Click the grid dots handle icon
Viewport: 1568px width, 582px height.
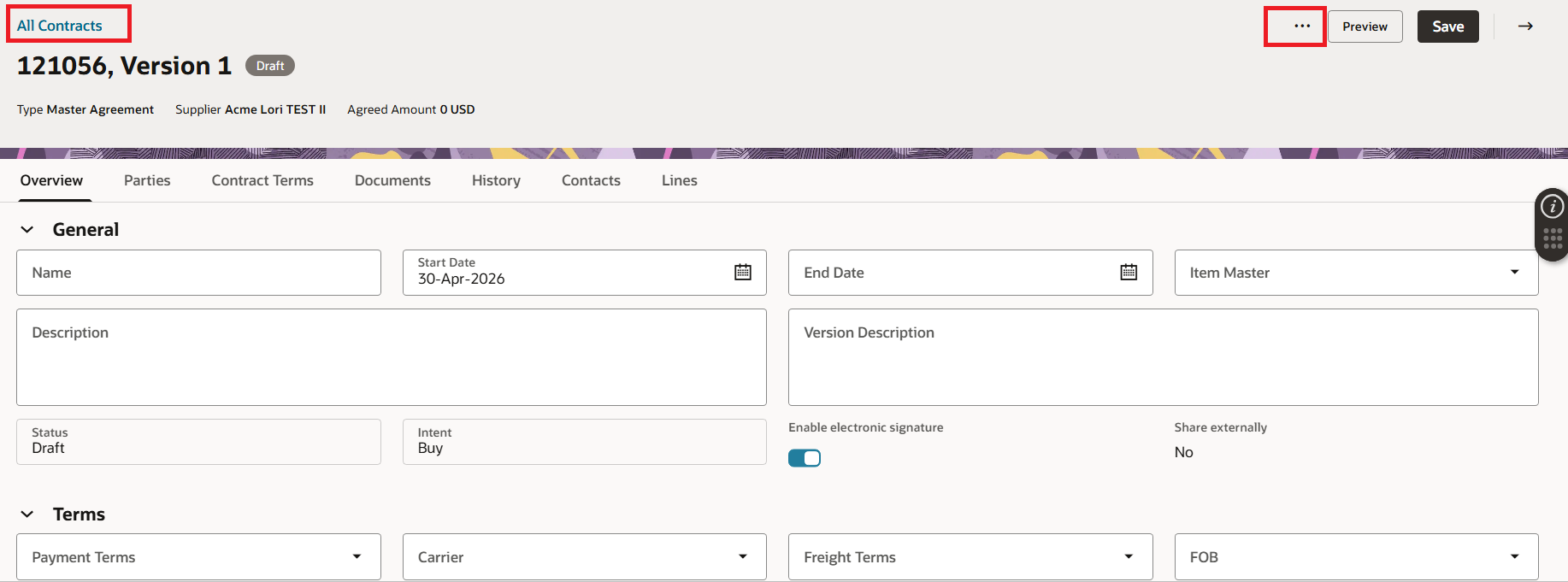tap(1553, 238)
